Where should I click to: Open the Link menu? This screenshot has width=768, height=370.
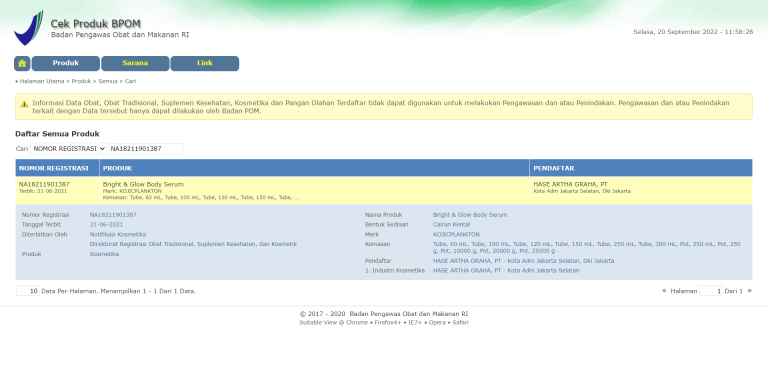(205, 64)
